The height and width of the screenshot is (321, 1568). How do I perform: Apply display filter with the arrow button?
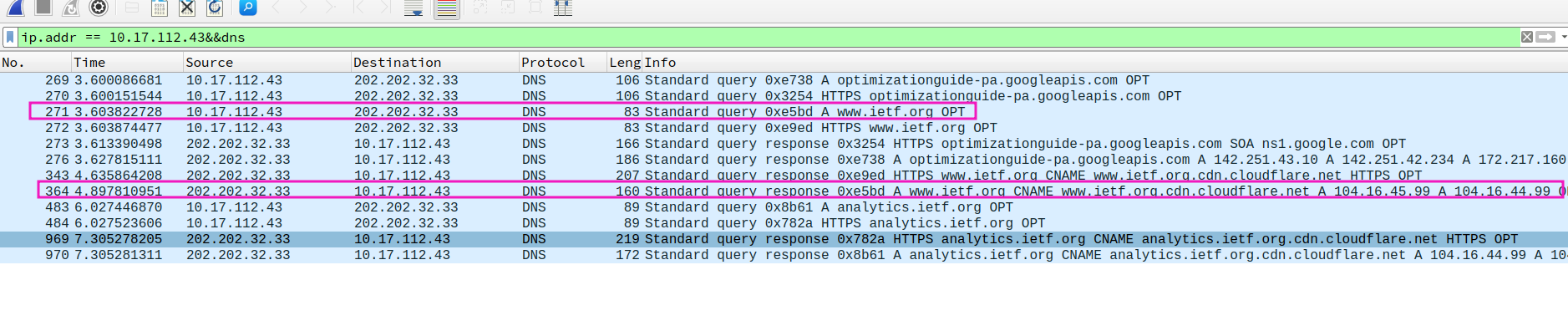pos(1546,37)
